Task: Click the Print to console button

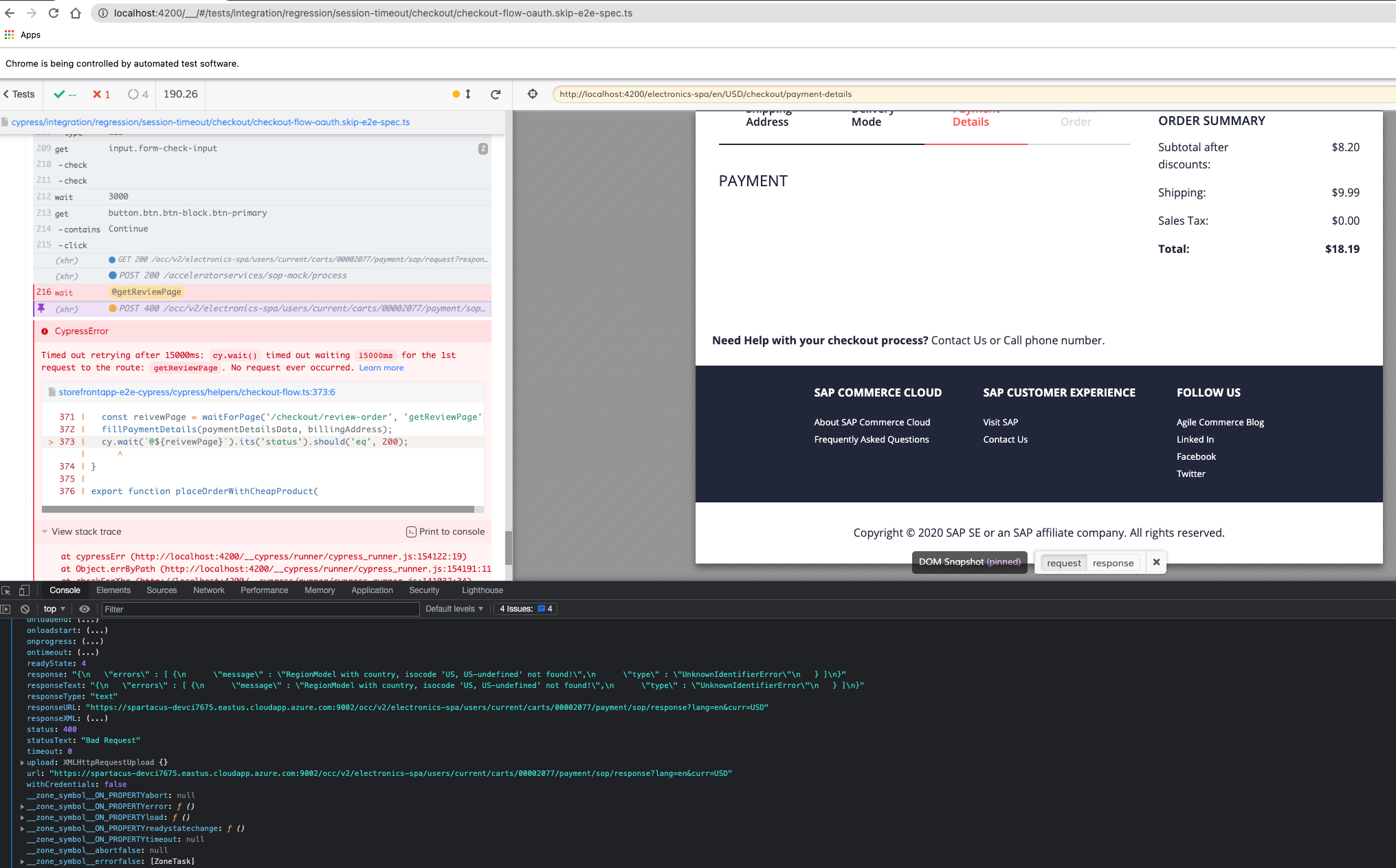Action: click(445, 531)
